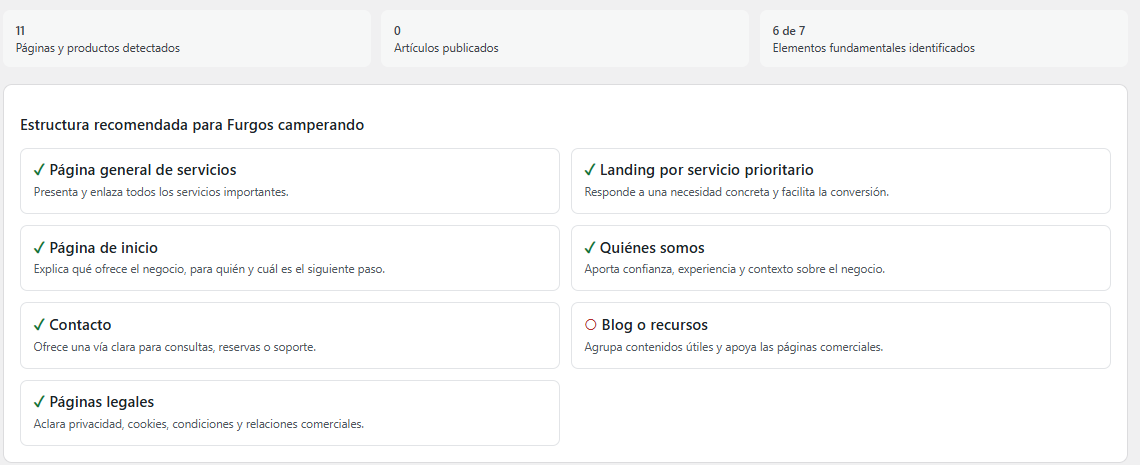
Task: Click the text 'Elementos fundamentales identificados'
Action: (x=874, y=48)
